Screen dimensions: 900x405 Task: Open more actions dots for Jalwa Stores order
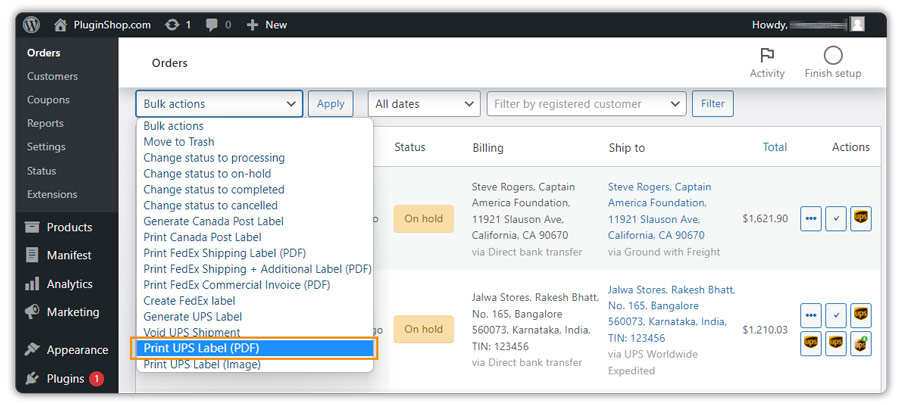tap(810, 315)
